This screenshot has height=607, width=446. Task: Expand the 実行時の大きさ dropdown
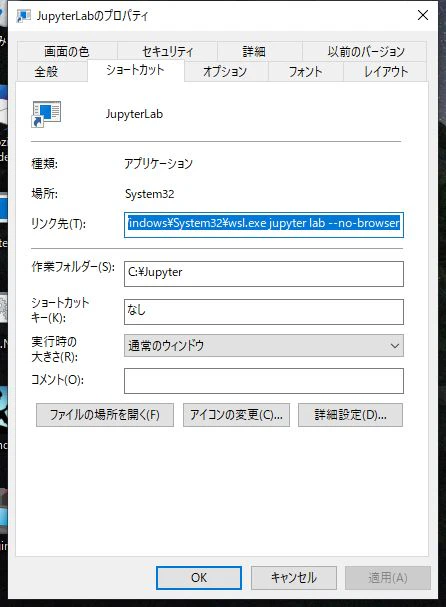click(x=264, y=345)
